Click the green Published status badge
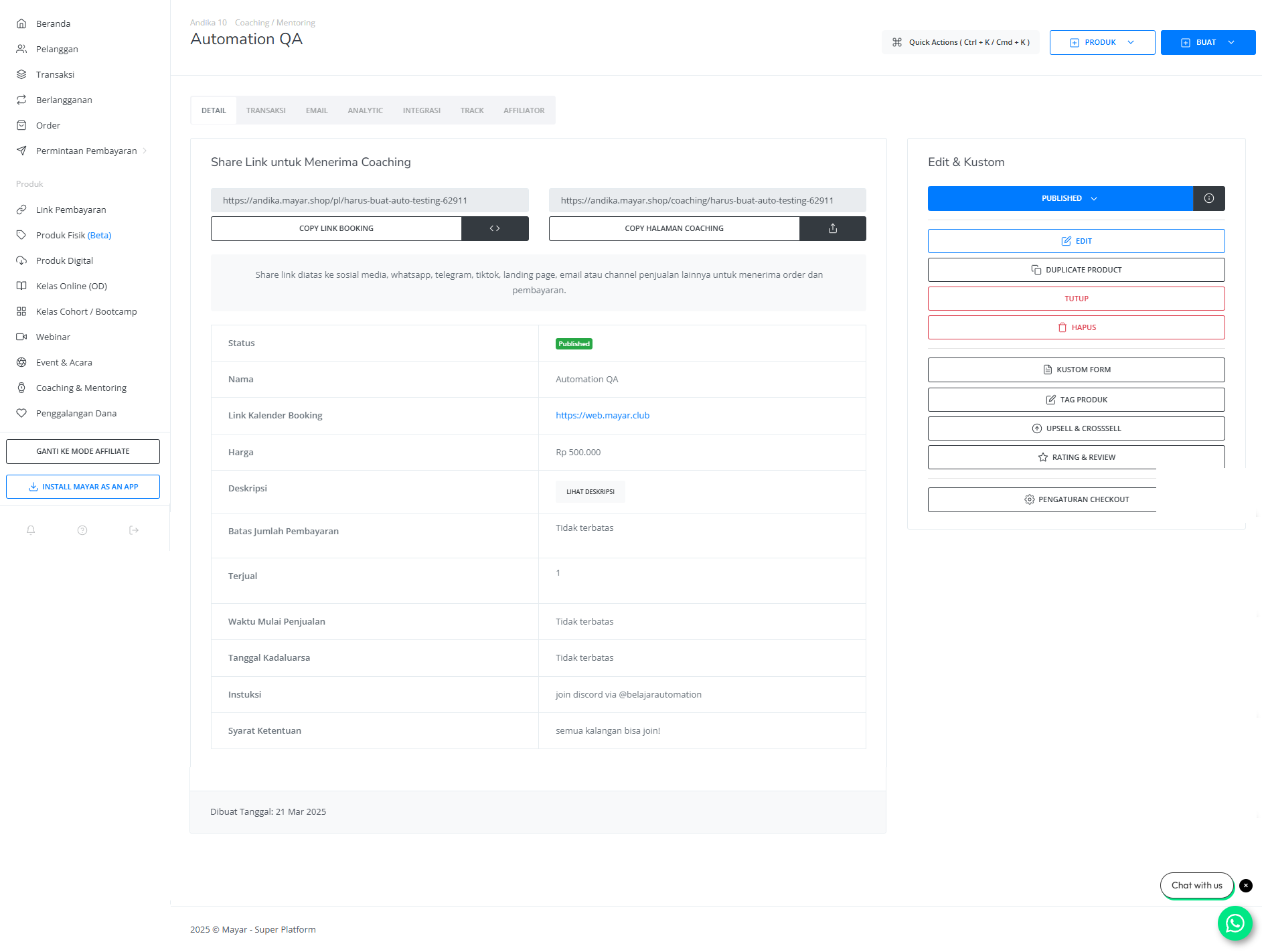1262x952 pixels. (574, 343)
